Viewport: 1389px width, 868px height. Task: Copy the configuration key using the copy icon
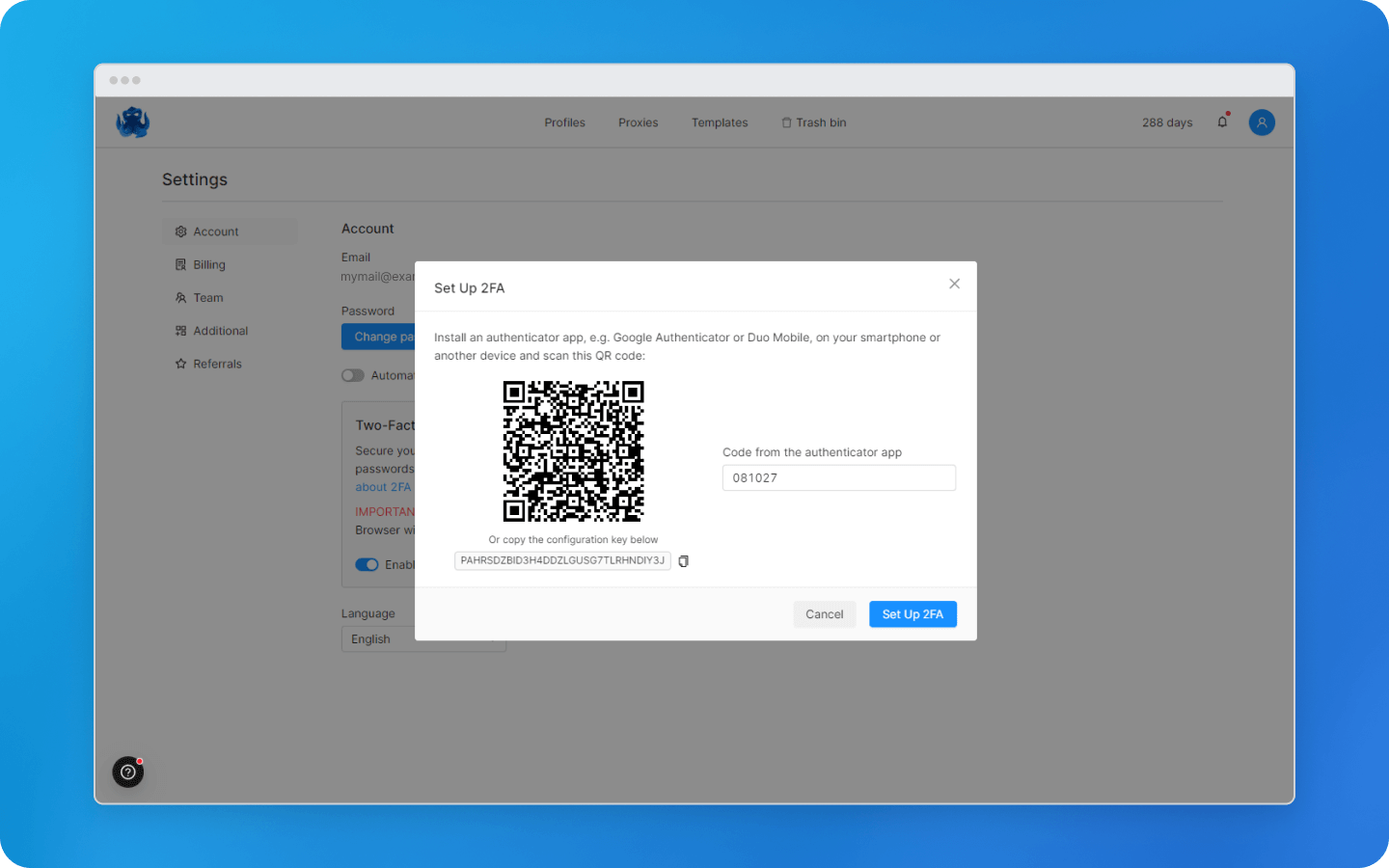pyautogui.click(x=683, y=560)
